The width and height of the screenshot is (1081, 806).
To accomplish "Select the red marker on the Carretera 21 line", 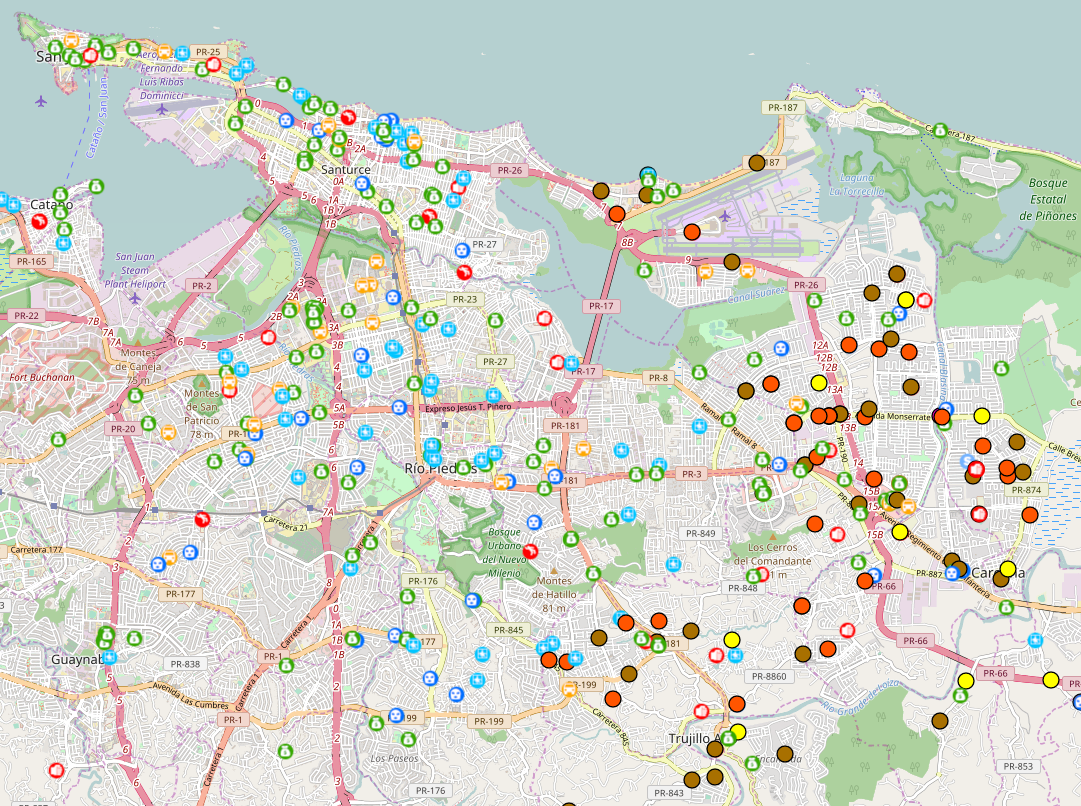I will click(x=202, y=519).
